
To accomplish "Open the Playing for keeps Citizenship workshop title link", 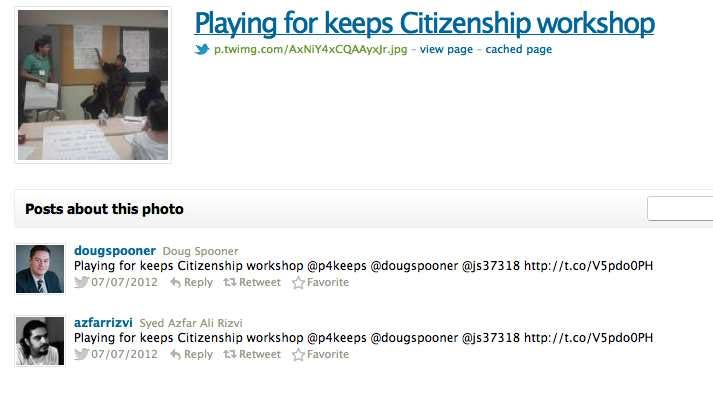I will point(425,24).
